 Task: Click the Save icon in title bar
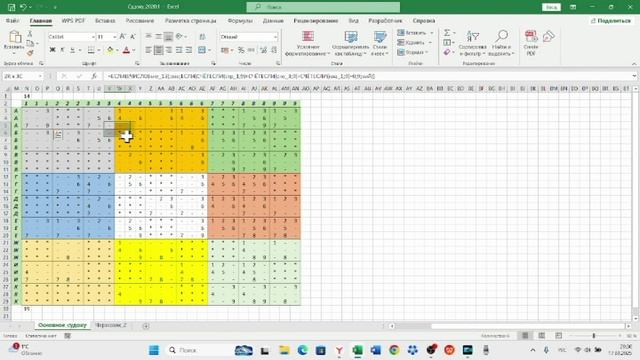[11, 7]
